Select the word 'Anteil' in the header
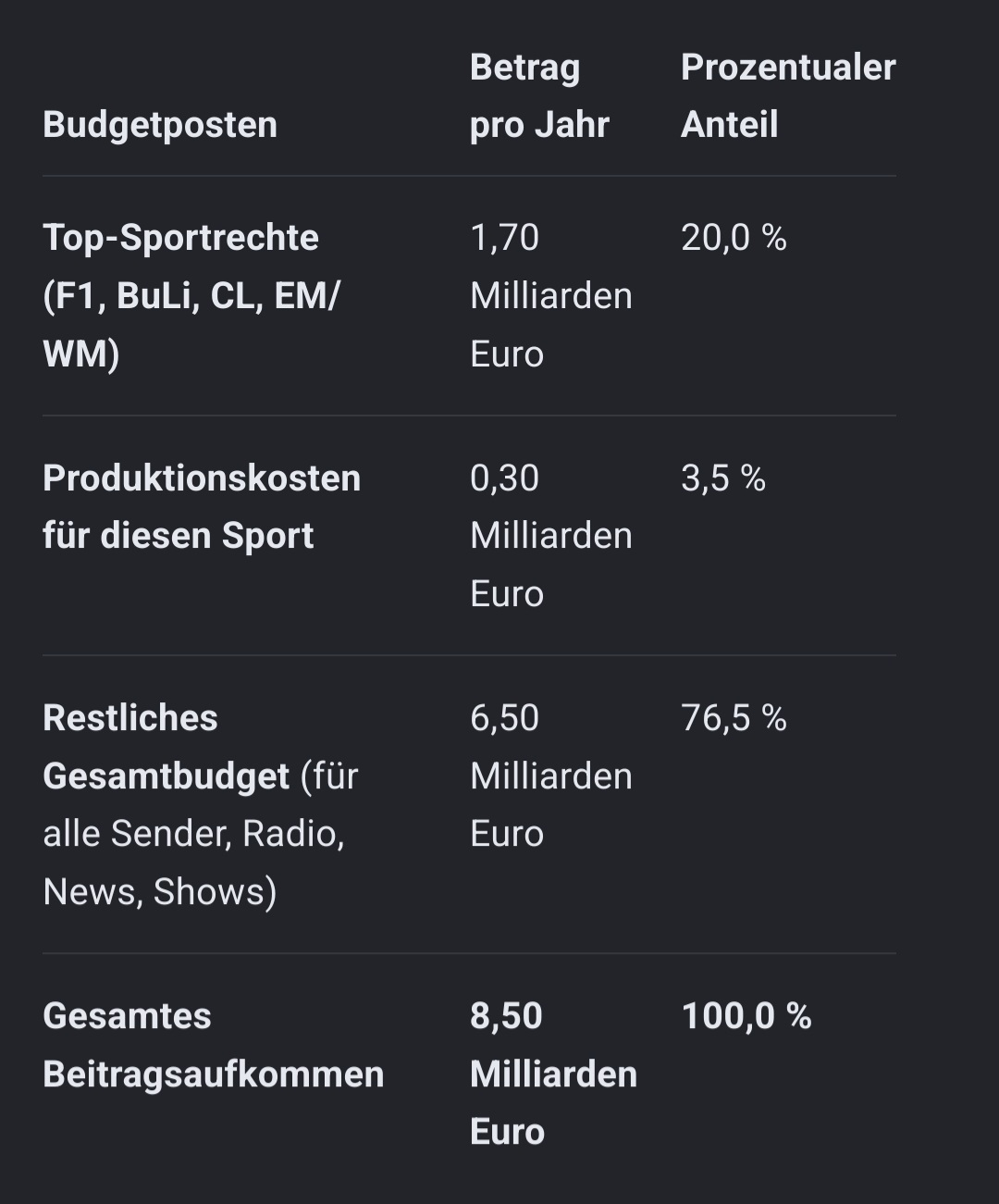The image size is (999, 1204). coord(729,125)
